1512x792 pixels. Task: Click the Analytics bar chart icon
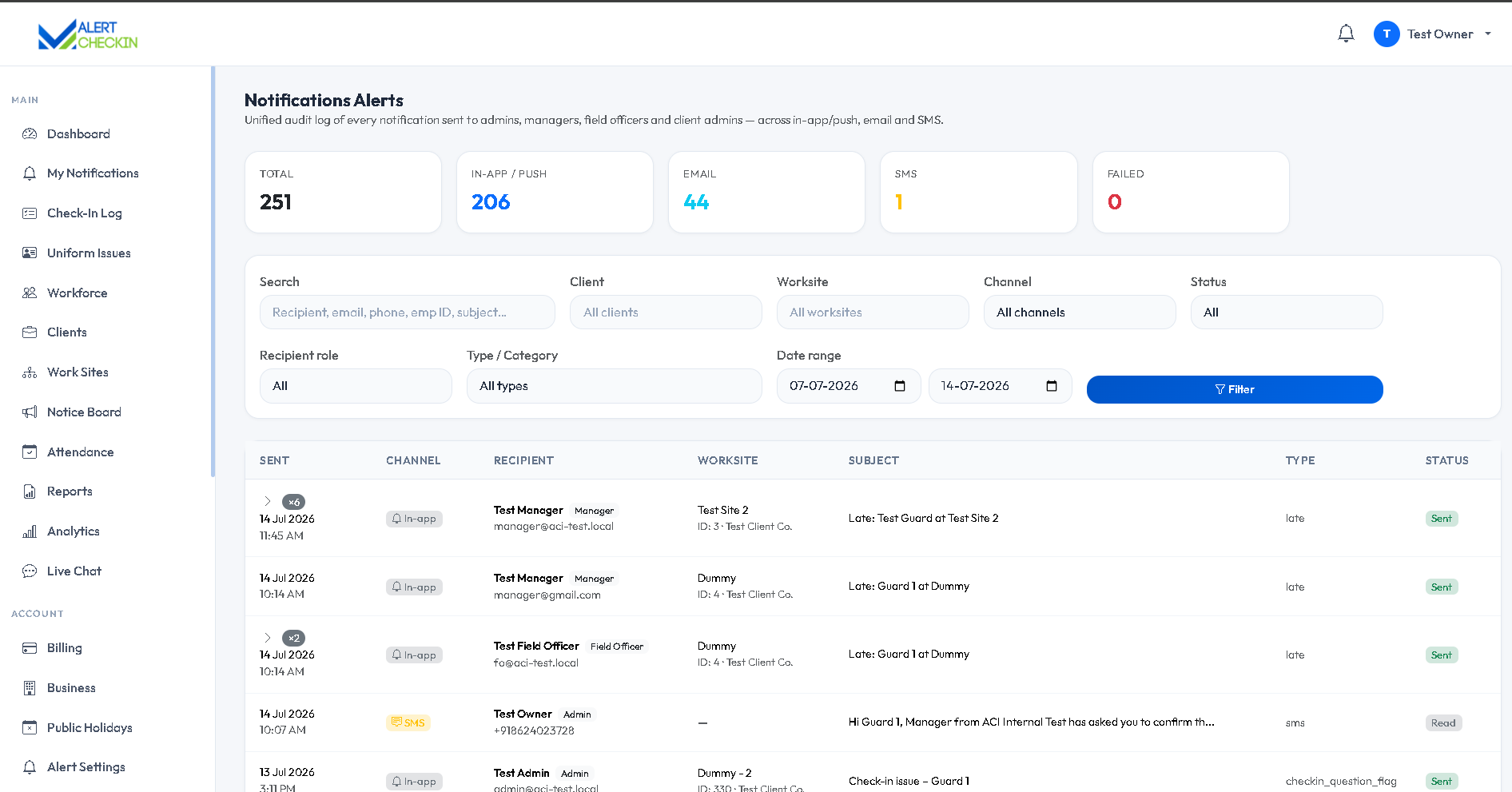[30, 531]
